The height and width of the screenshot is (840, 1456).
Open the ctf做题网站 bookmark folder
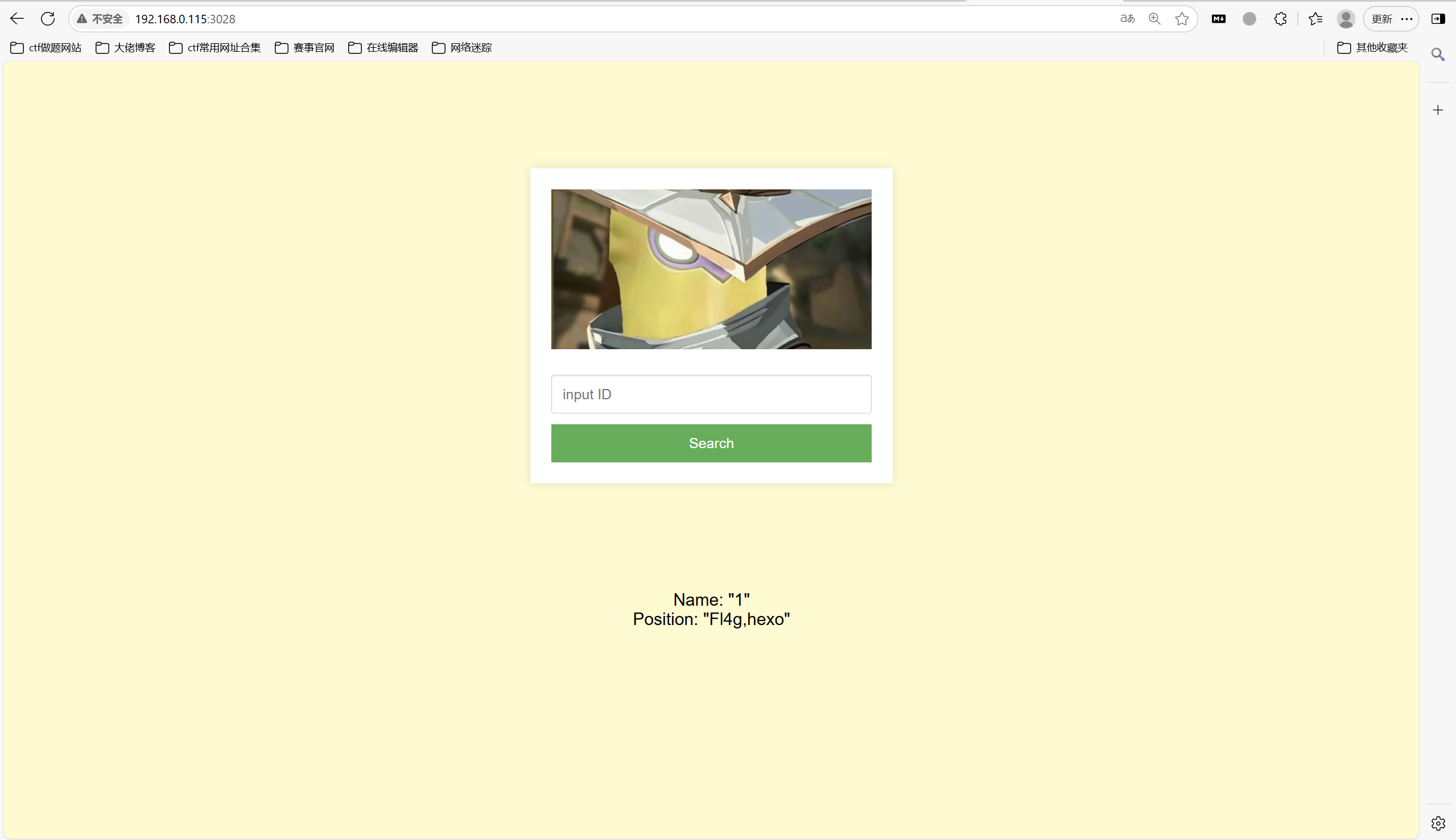[46, 48]
